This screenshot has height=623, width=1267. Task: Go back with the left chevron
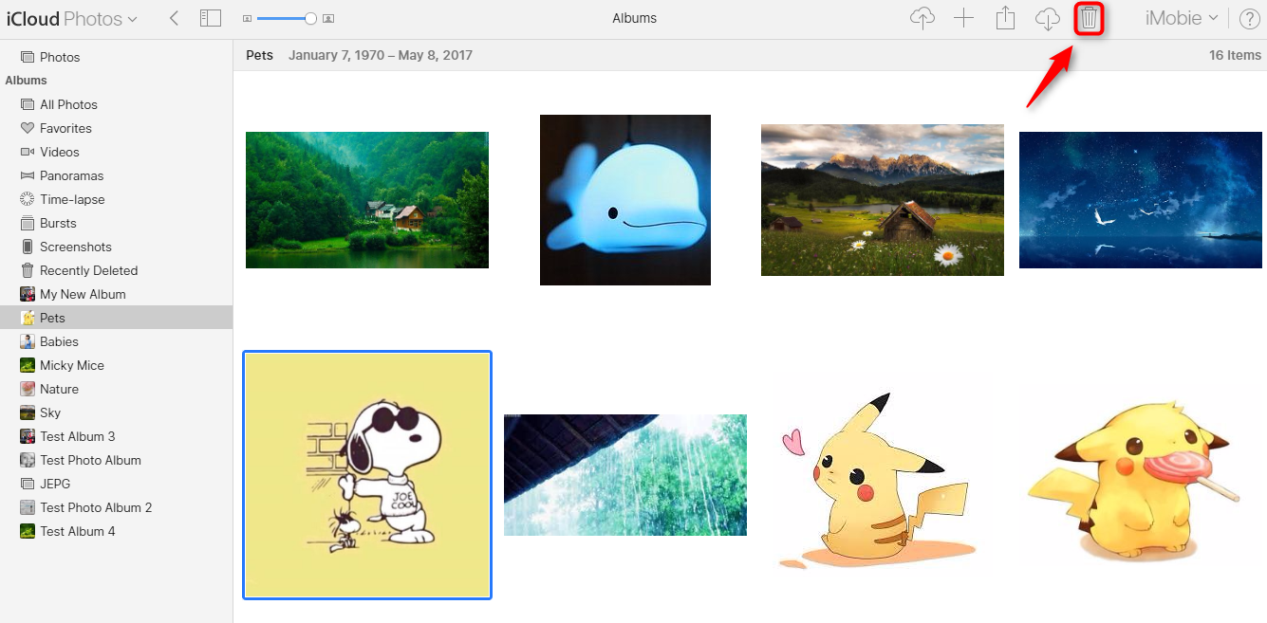coord(174,18)
